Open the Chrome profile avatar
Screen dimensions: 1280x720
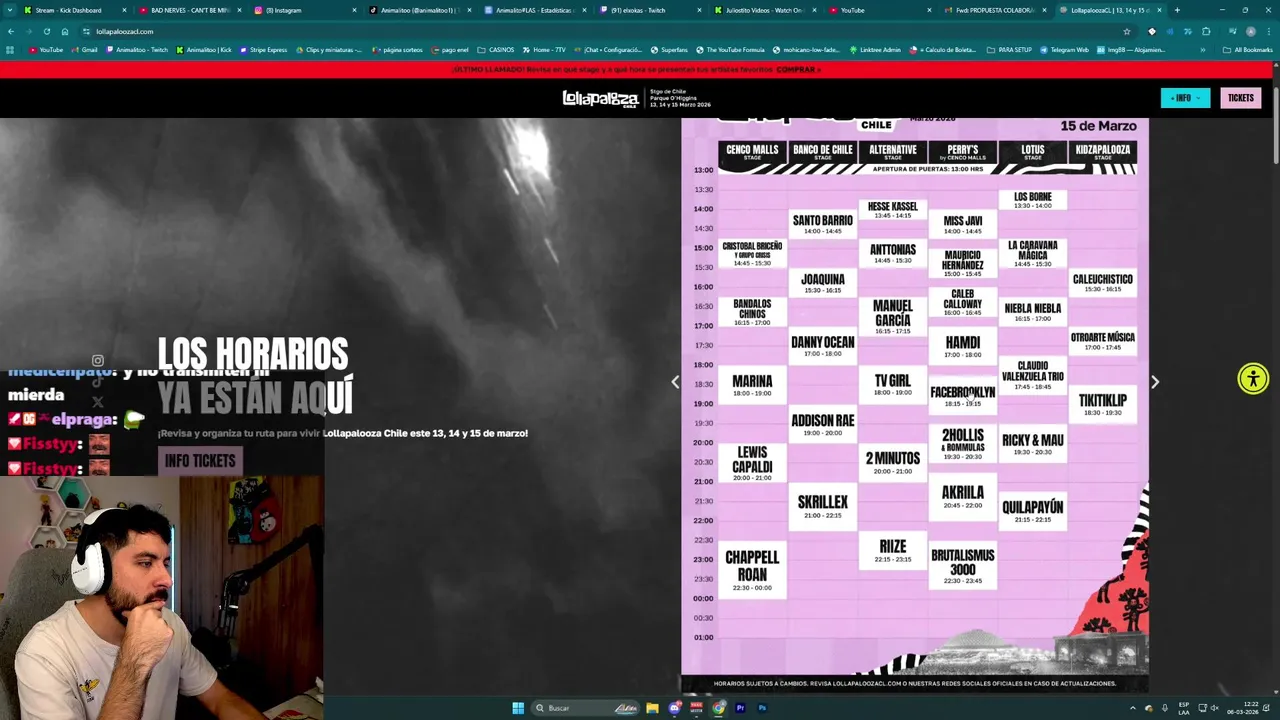(1250, 31)
